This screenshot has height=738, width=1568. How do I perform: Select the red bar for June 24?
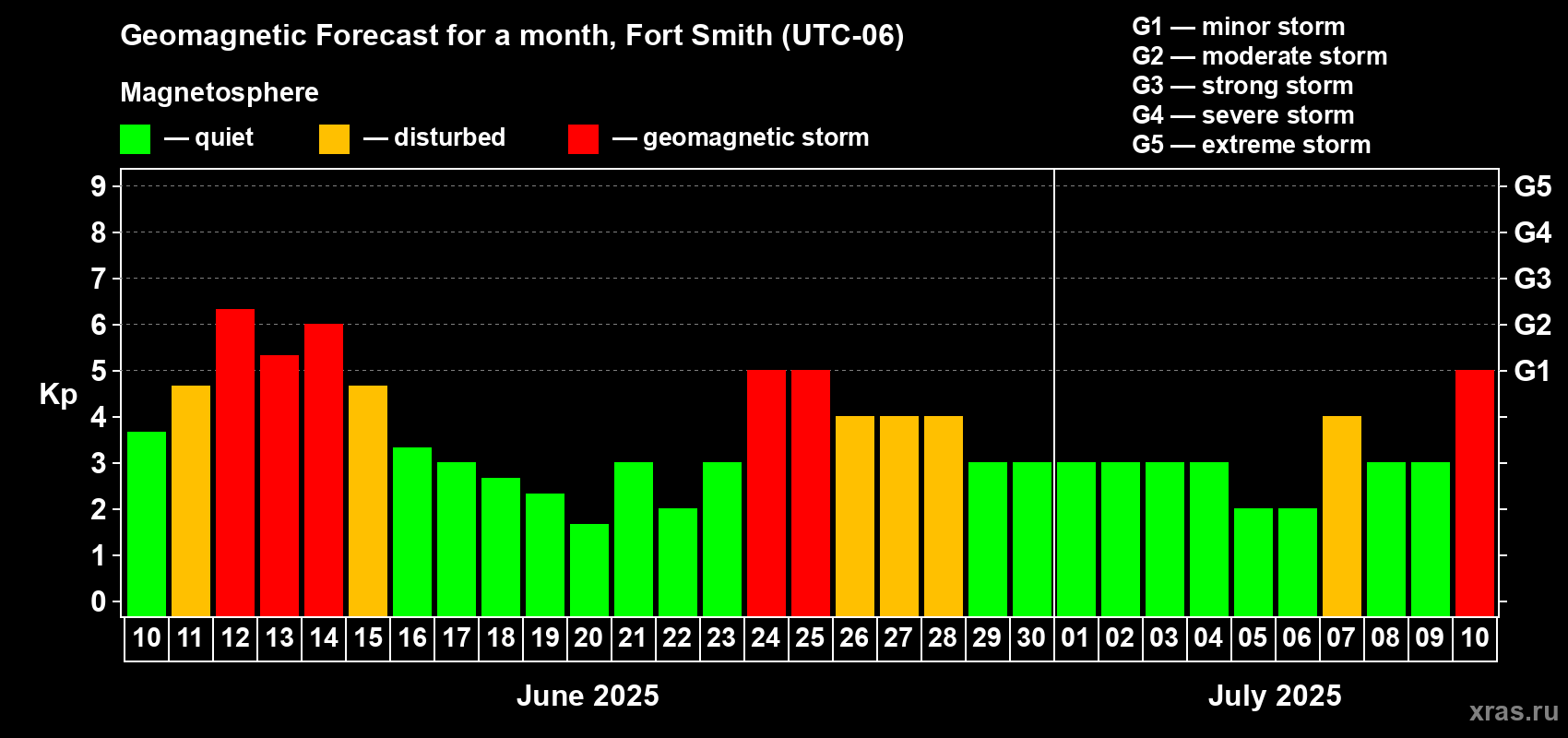tap(766, 493)
